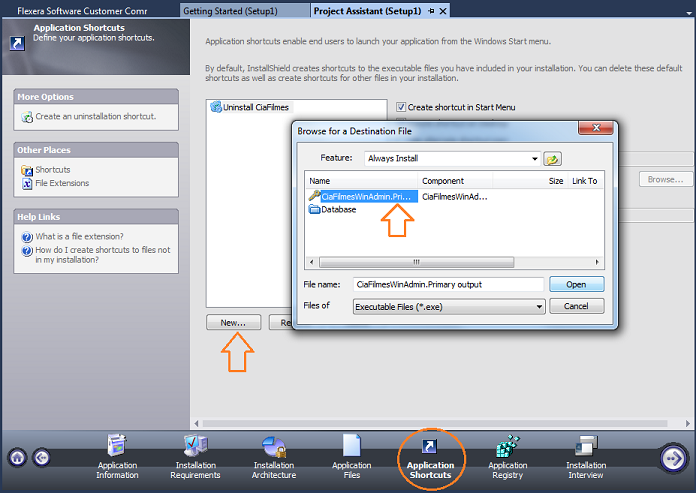Click the CiaFilmesWinAd... component cell
Image resolution: width=696 pixels, height=493 pixels.
click(455, 197)
